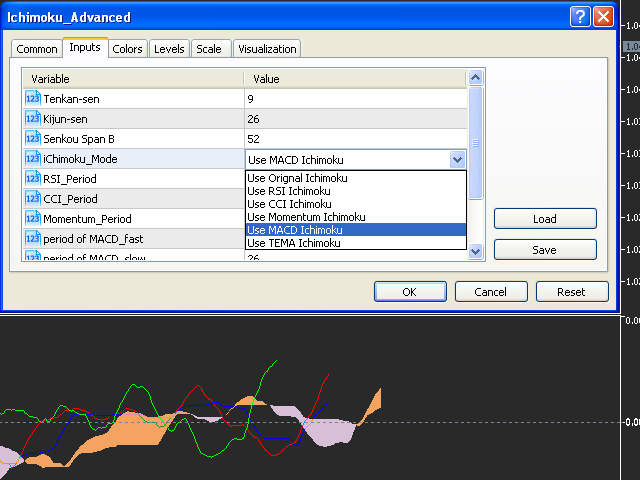Click the iChimoku_Mode variable icon

pos(32,158)
